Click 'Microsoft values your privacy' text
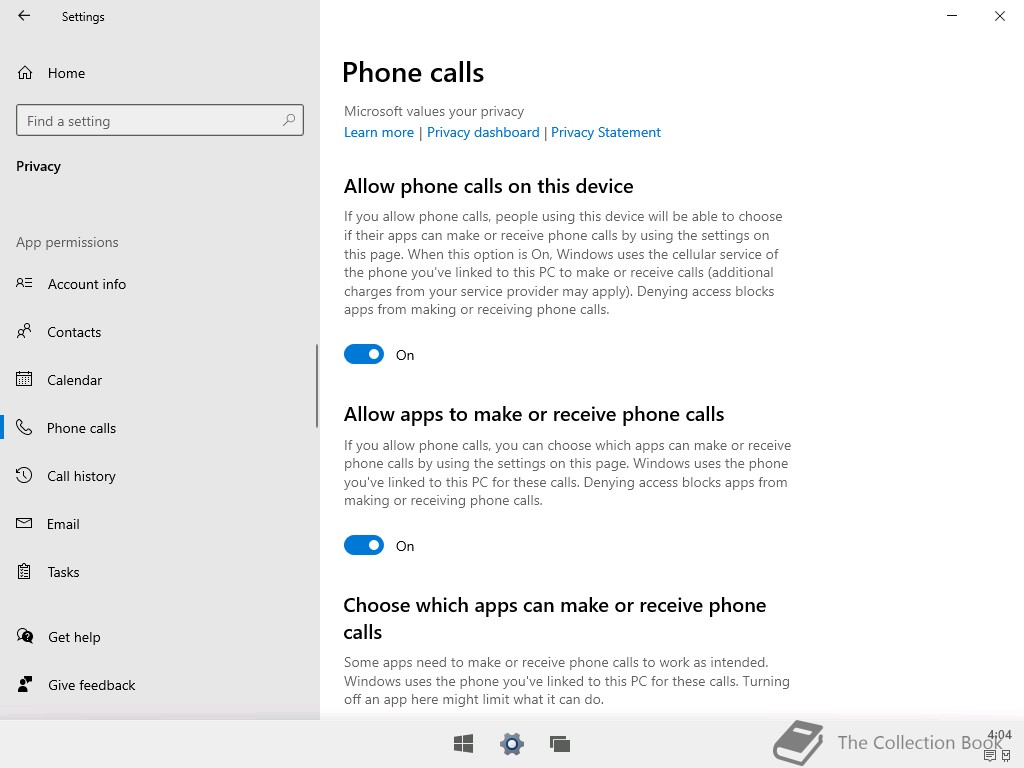This screenshot has width=1024, height=768. [434, 111]
